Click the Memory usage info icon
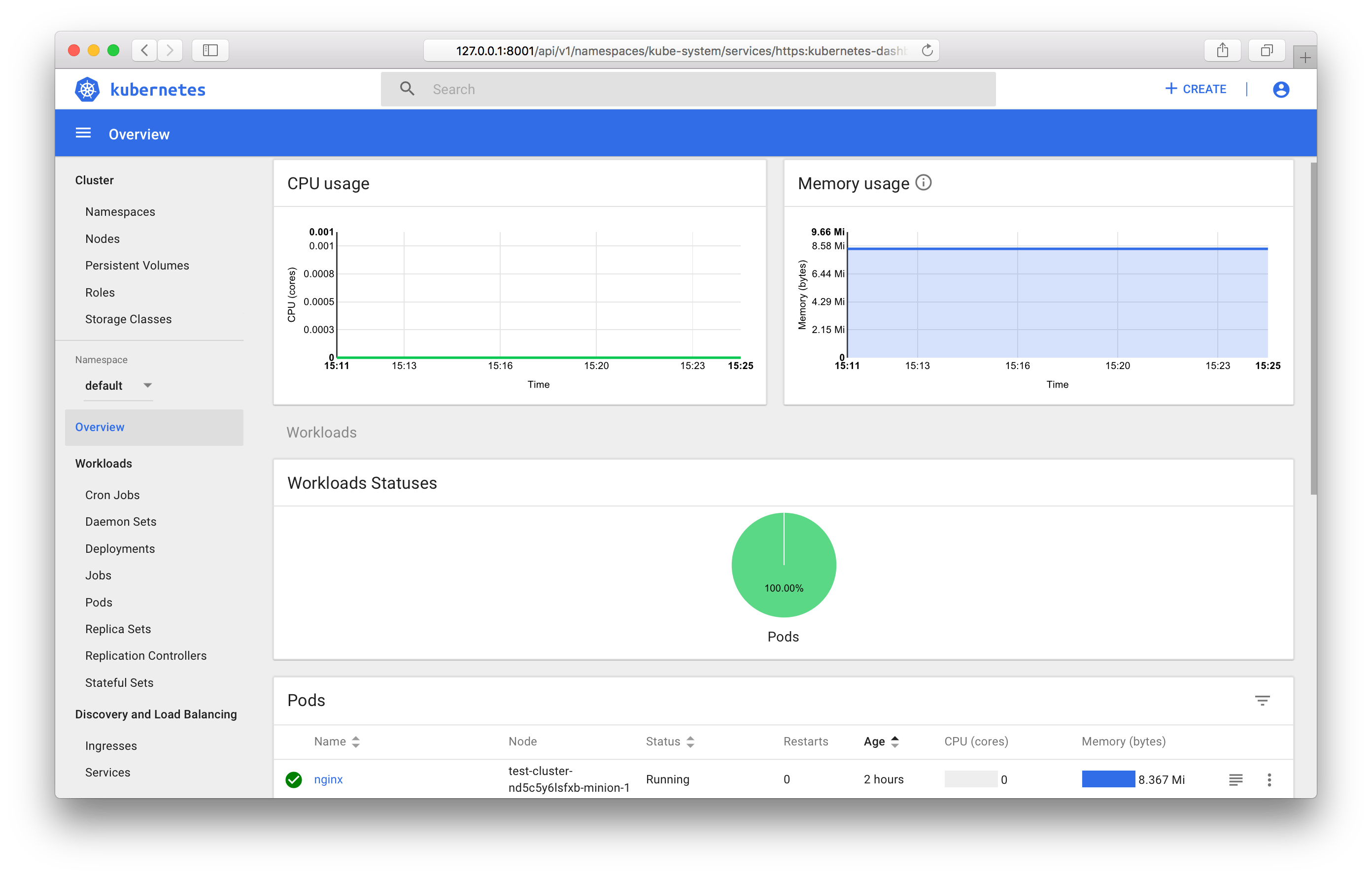 tap(923, 183)
